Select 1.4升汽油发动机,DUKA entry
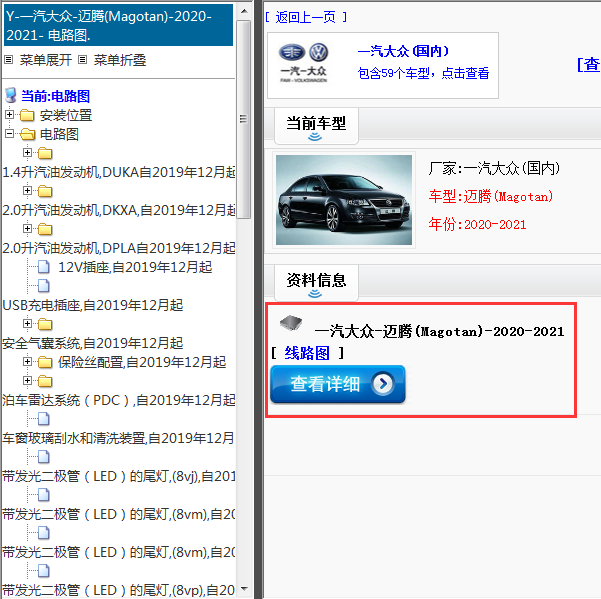This screenshot has height=599, width=601. [x=118, y=172]
